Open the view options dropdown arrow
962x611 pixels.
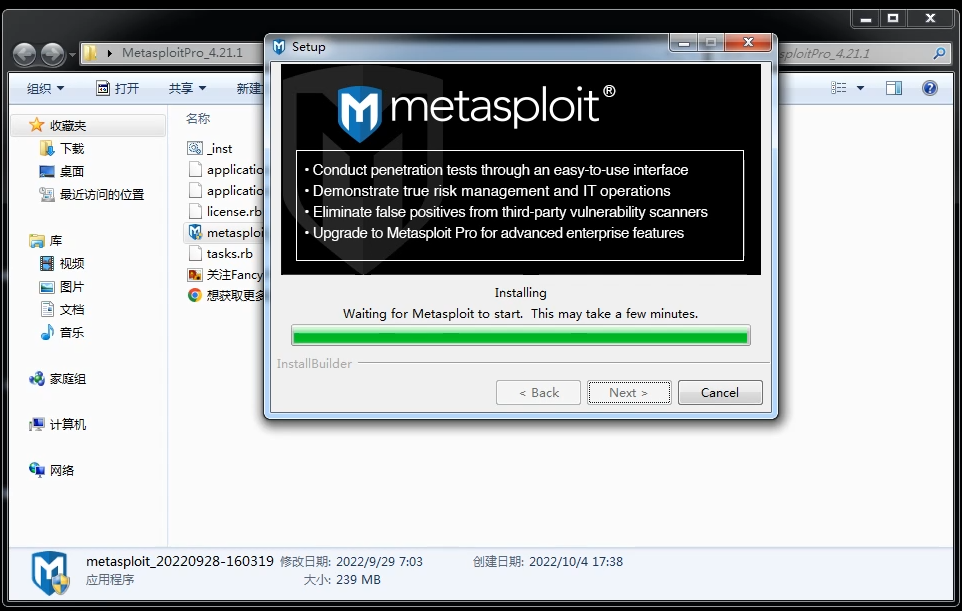[860, 88]
